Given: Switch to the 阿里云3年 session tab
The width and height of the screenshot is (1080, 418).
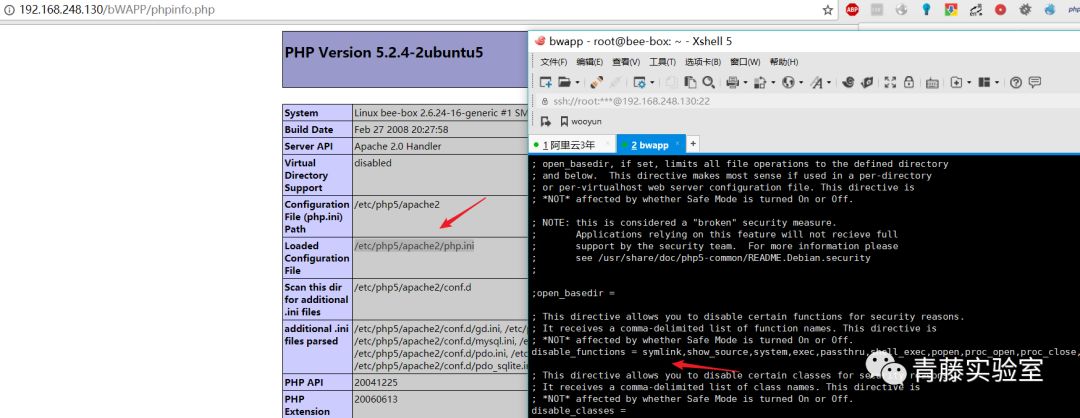Looking at the screenshot, I should (572, 145).
